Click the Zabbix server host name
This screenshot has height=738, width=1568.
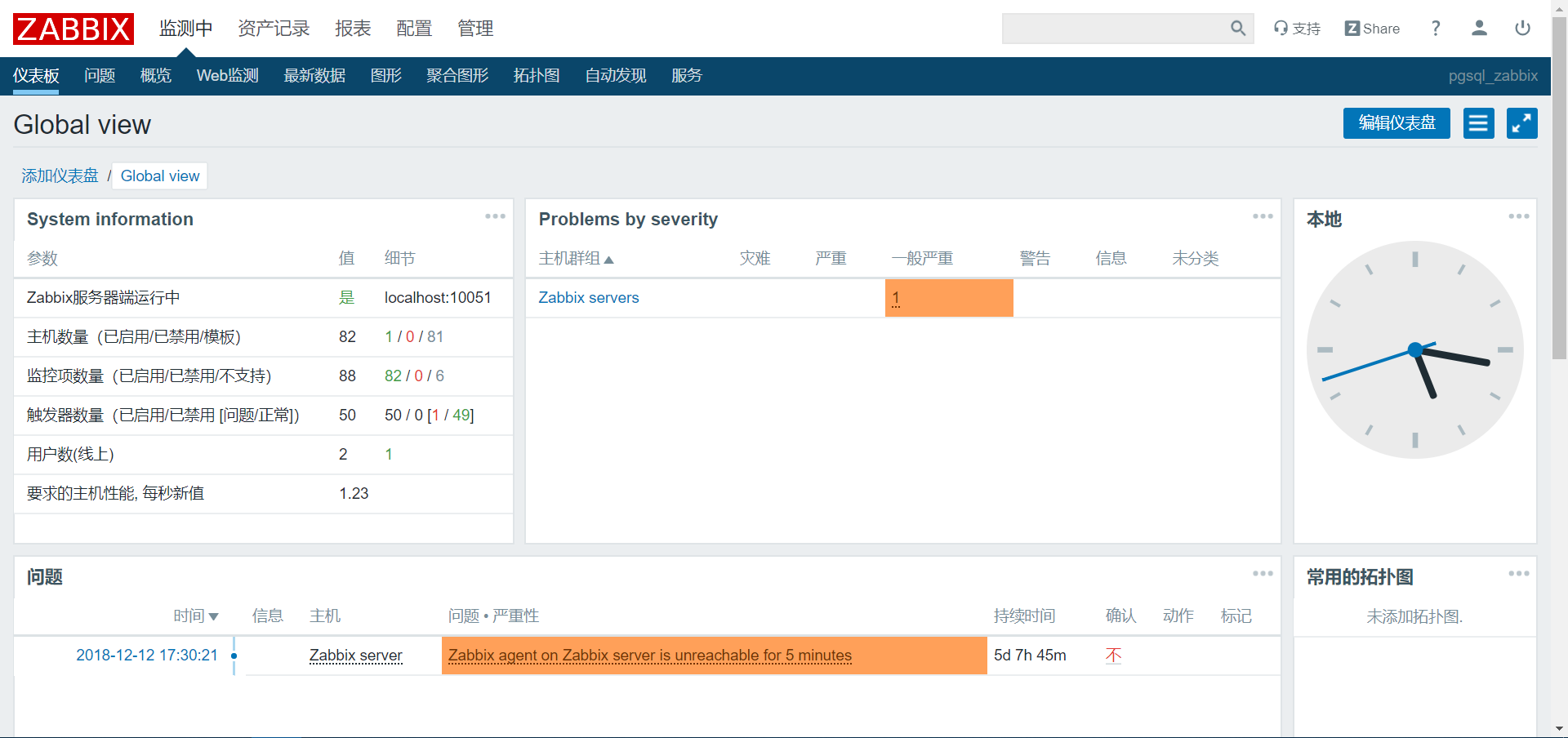point(356,656)
